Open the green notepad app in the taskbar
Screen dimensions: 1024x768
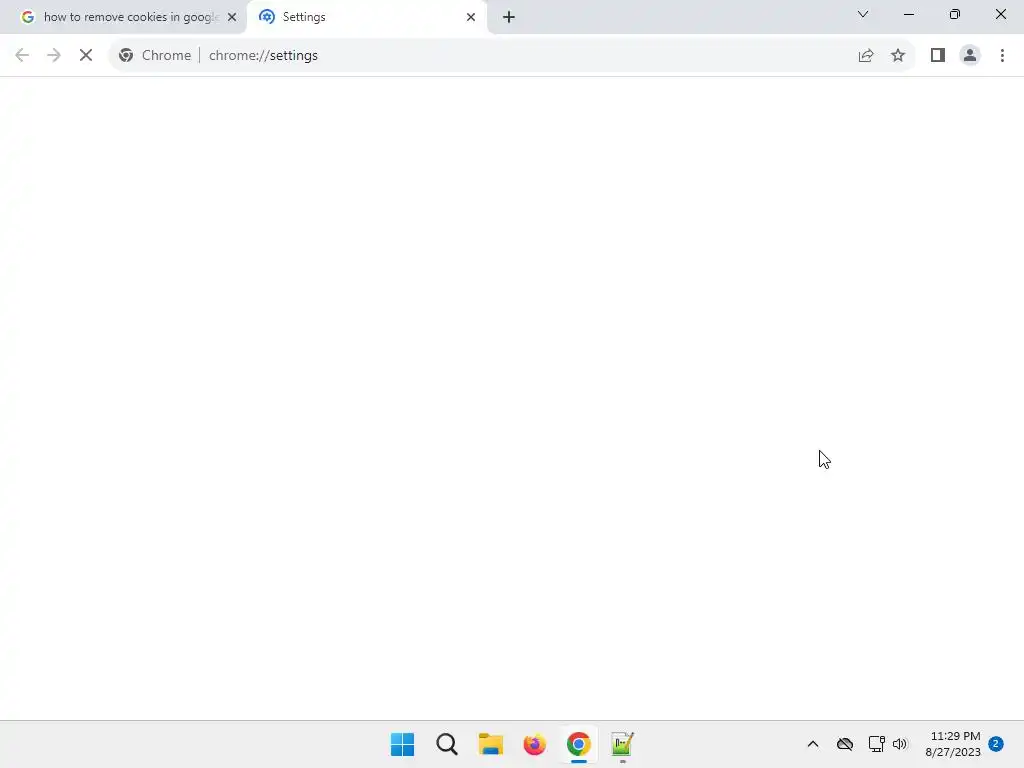(622, 744)
